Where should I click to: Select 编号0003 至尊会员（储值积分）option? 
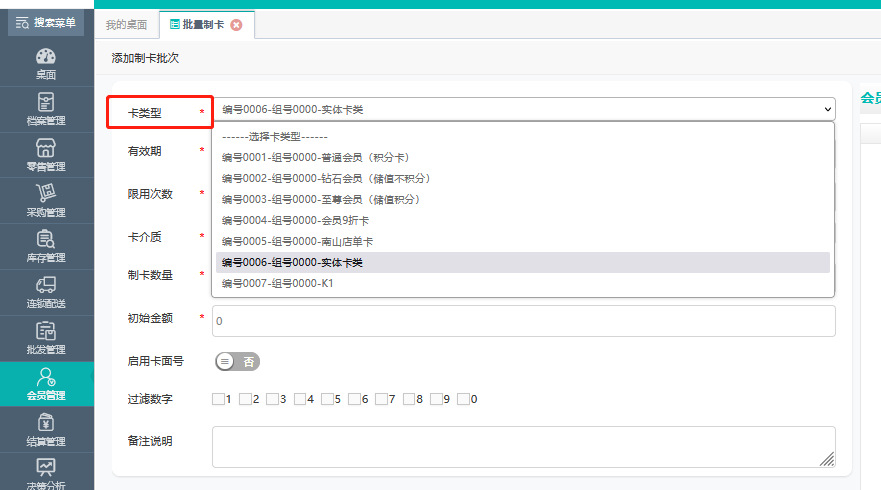(x=523, y=199)
